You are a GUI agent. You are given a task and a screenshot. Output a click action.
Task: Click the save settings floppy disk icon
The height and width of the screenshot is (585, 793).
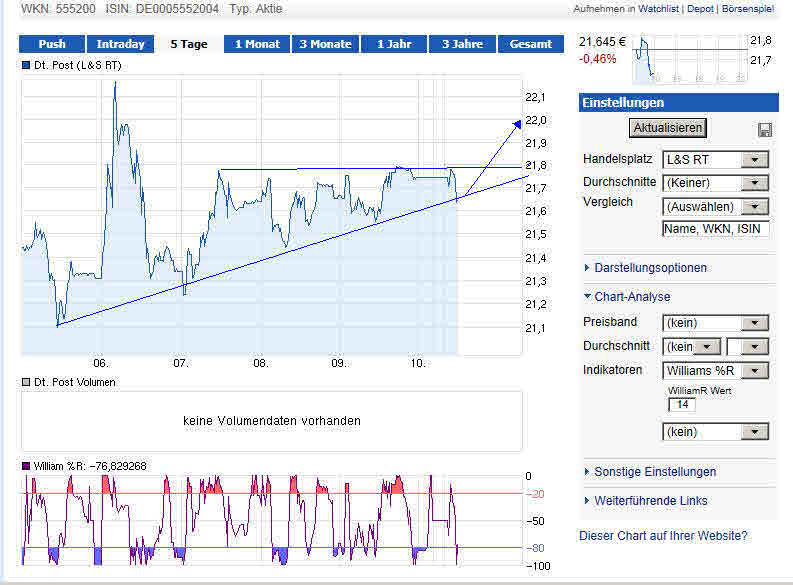pos(765,130)
